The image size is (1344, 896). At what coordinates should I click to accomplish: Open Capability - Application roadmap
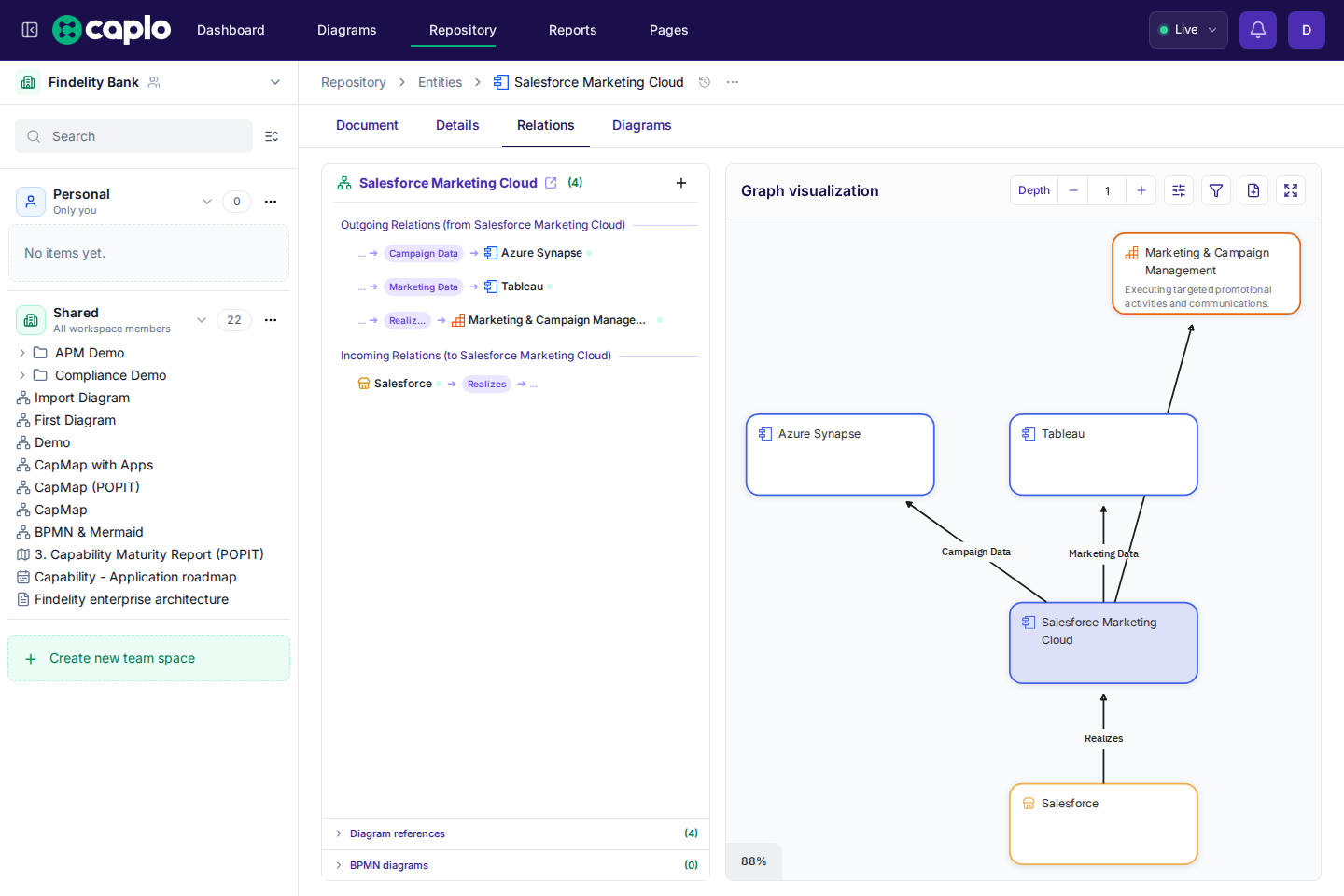135,577
